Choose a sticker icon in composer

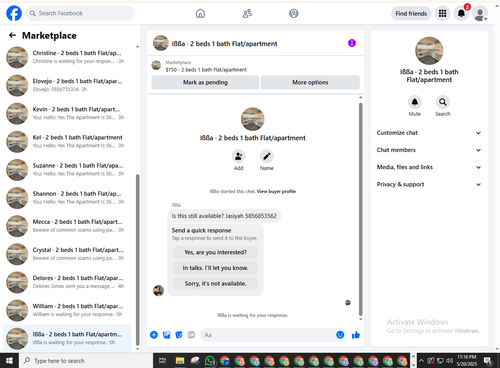(x=179, y=335)
